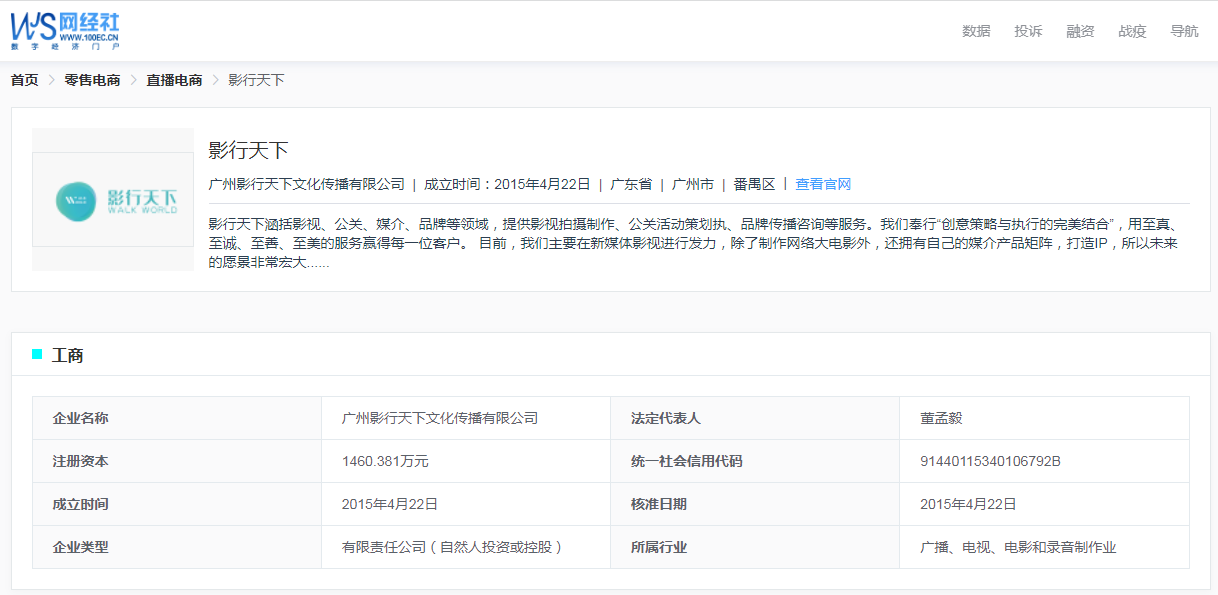Image resolution: width=1218 pixels, height=595 pixels.
Task: Click the 成立时间：2015年4月22日 header text
Action: pos(507,184)
